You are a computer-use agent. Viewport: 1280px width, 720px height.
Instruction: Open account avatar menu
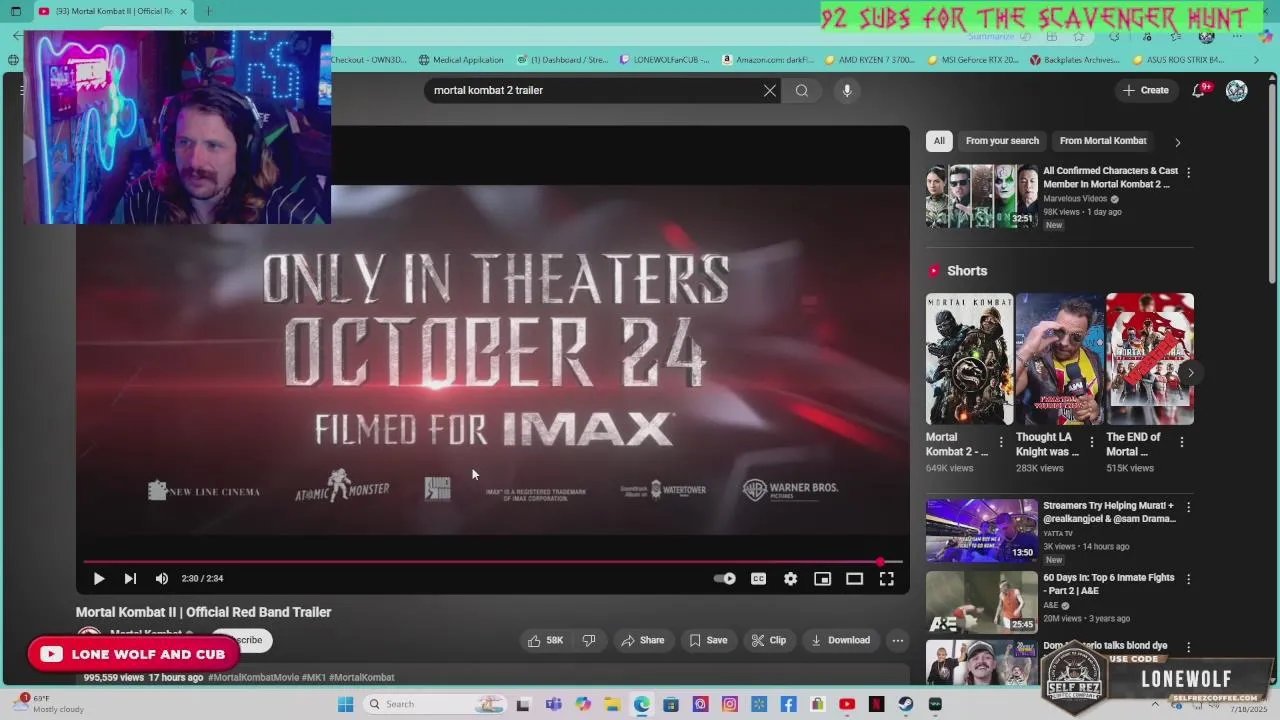[1237, 90]
